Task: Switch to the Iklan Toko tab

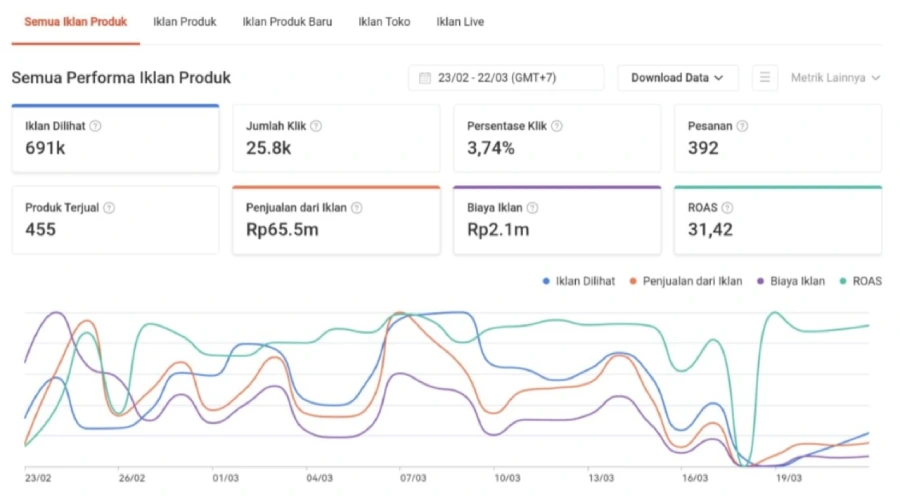Action: pos(384,22)
